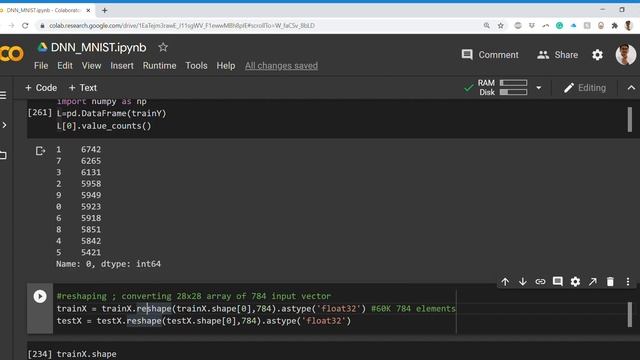Screen dimensions: 640x360
Task: Click the scrollbar of the reshaping cell
Action: (630, 315)
